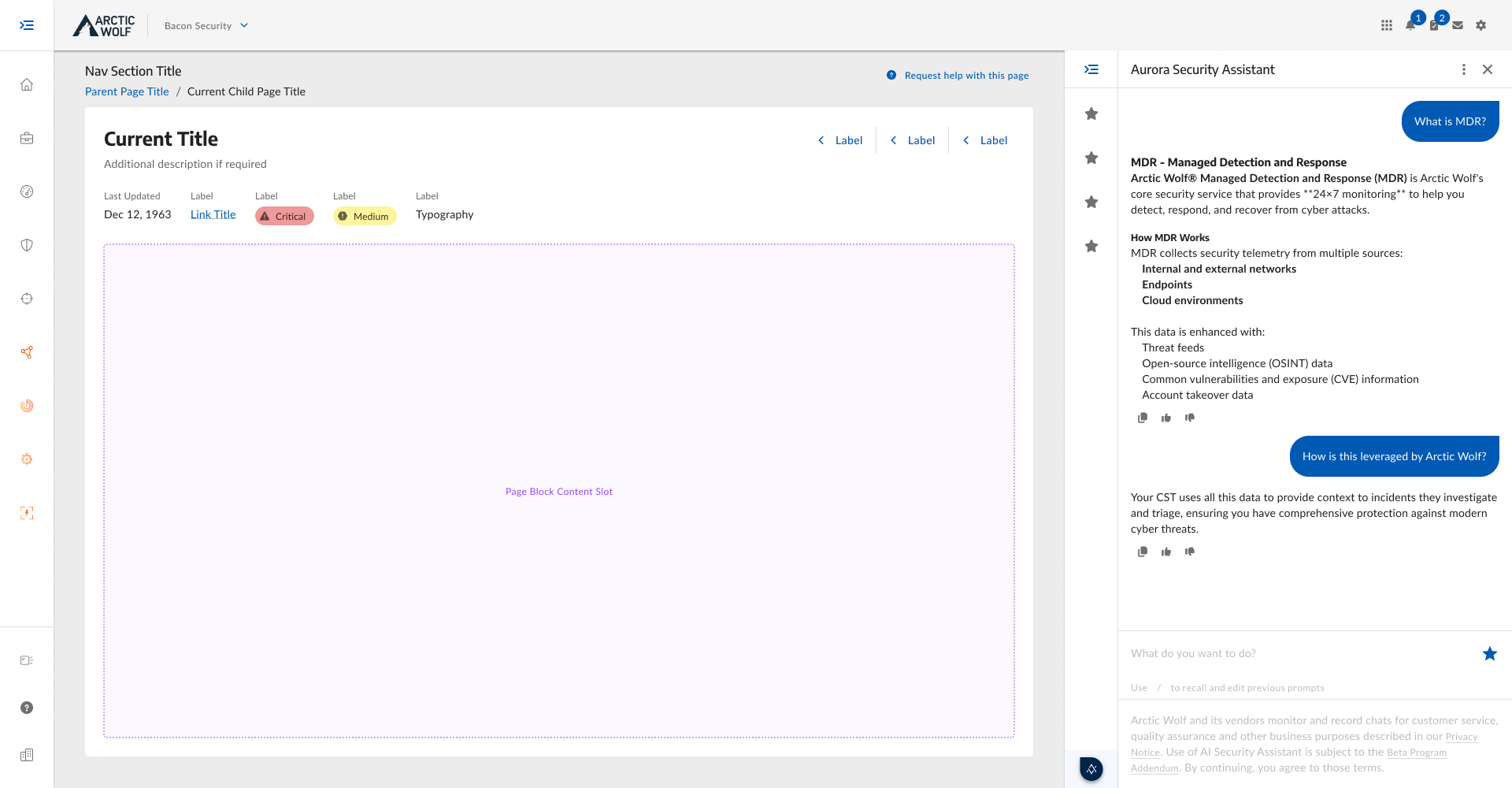This screenshot has width=1512, height=788.
Task: Open the building organization icon in sidebar
Action: click(x=27, y=755)
